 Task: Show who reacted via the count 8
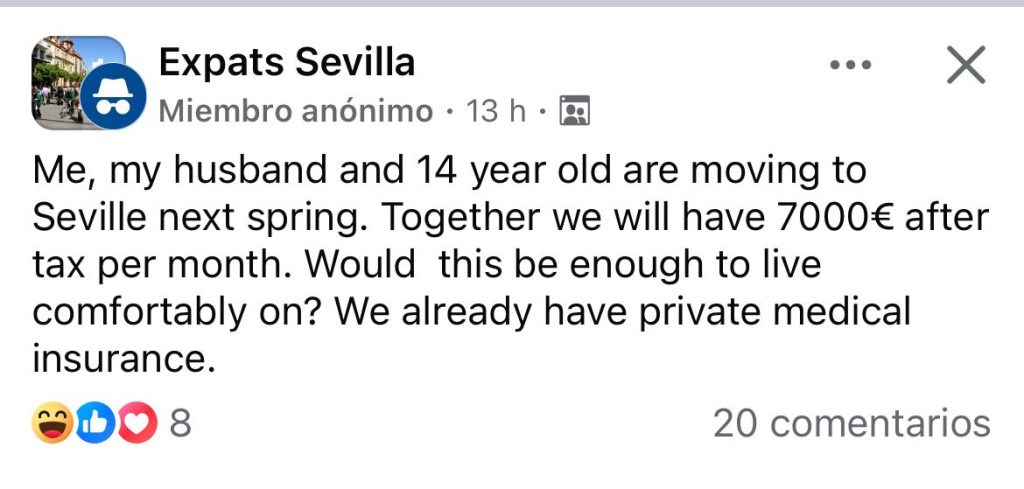pyautogui.click(x=180, y=424)
